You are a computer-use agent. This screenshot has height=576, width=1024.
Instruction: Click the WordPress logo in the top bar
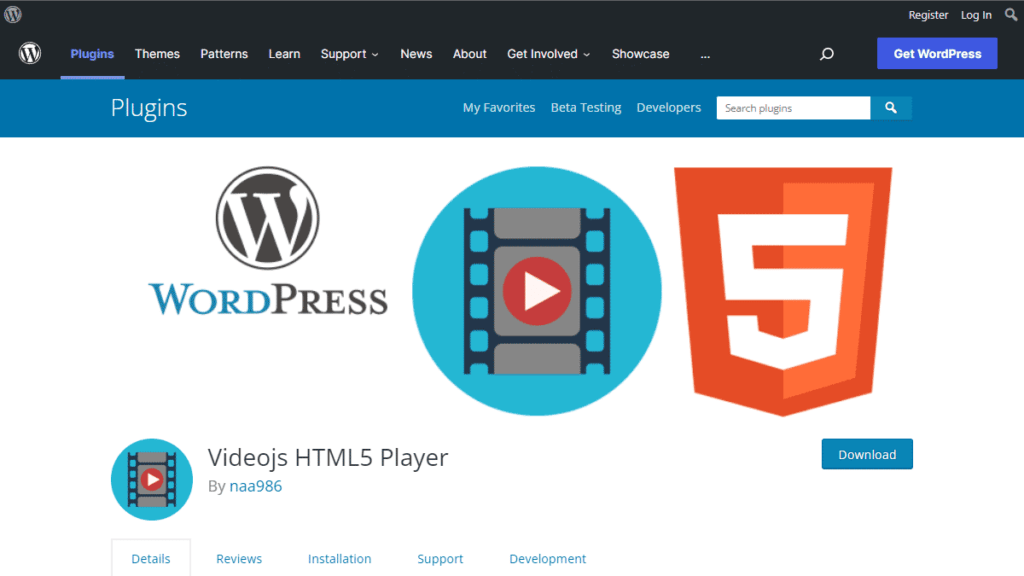[x=14, y=15]
